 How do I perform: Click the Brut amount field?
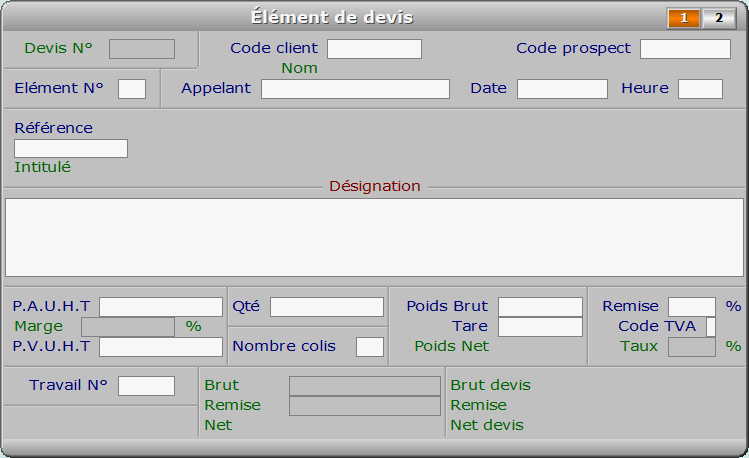[x=365, y=386]
